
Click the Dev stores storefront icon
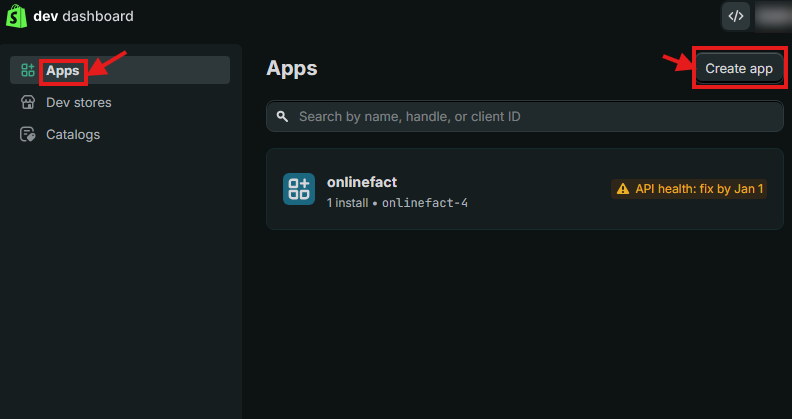point(28,102)
